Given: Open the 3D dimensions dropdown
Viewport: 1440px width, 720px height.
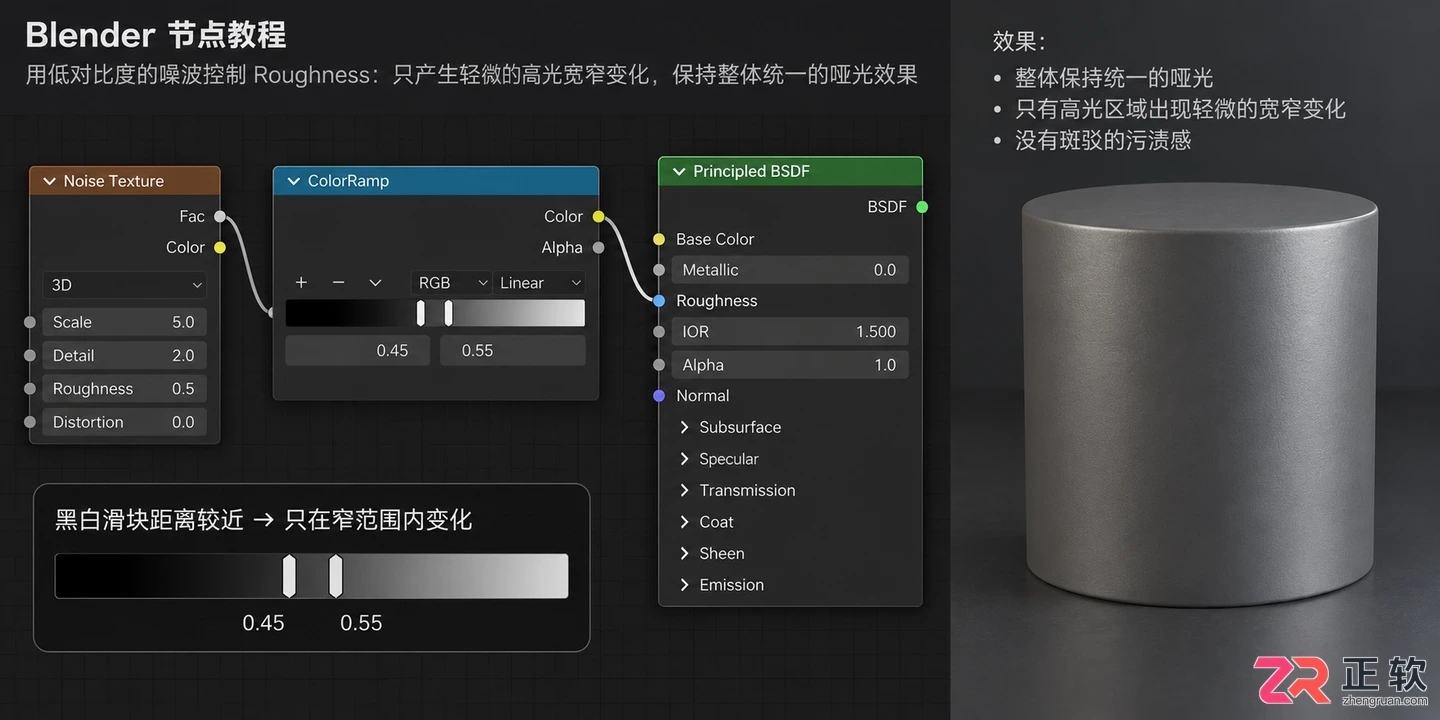Looking at the screenshot, I should 125,285.
